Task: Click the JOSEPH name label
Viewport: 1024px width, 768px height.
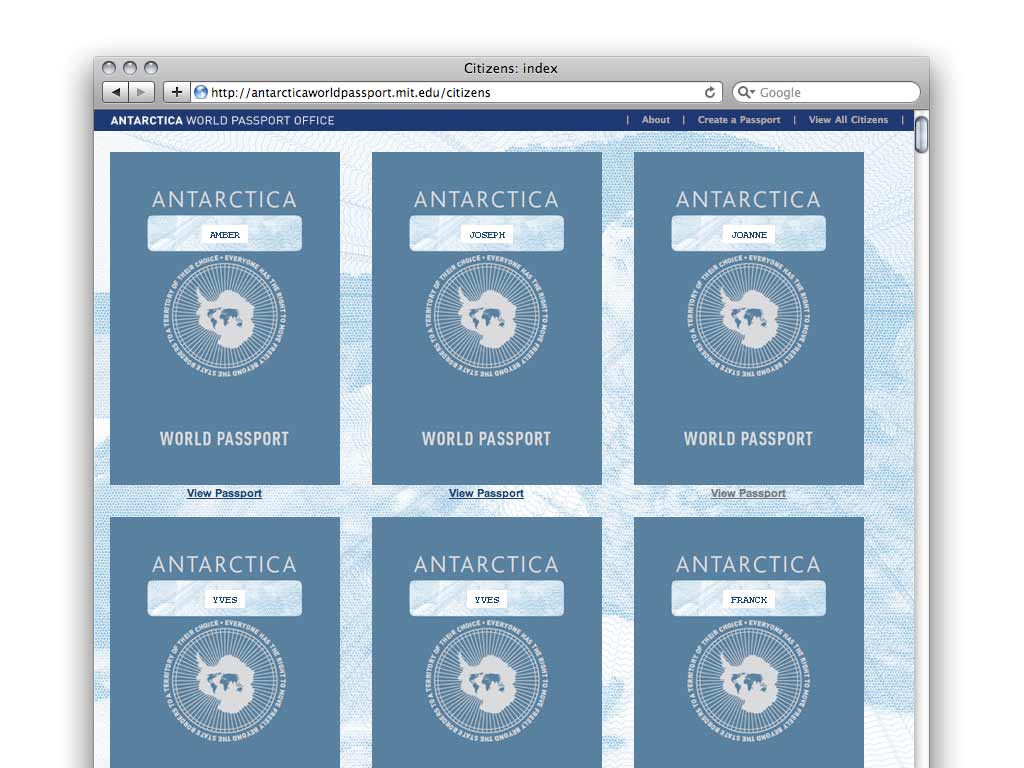Action: [x=487, y=234]
